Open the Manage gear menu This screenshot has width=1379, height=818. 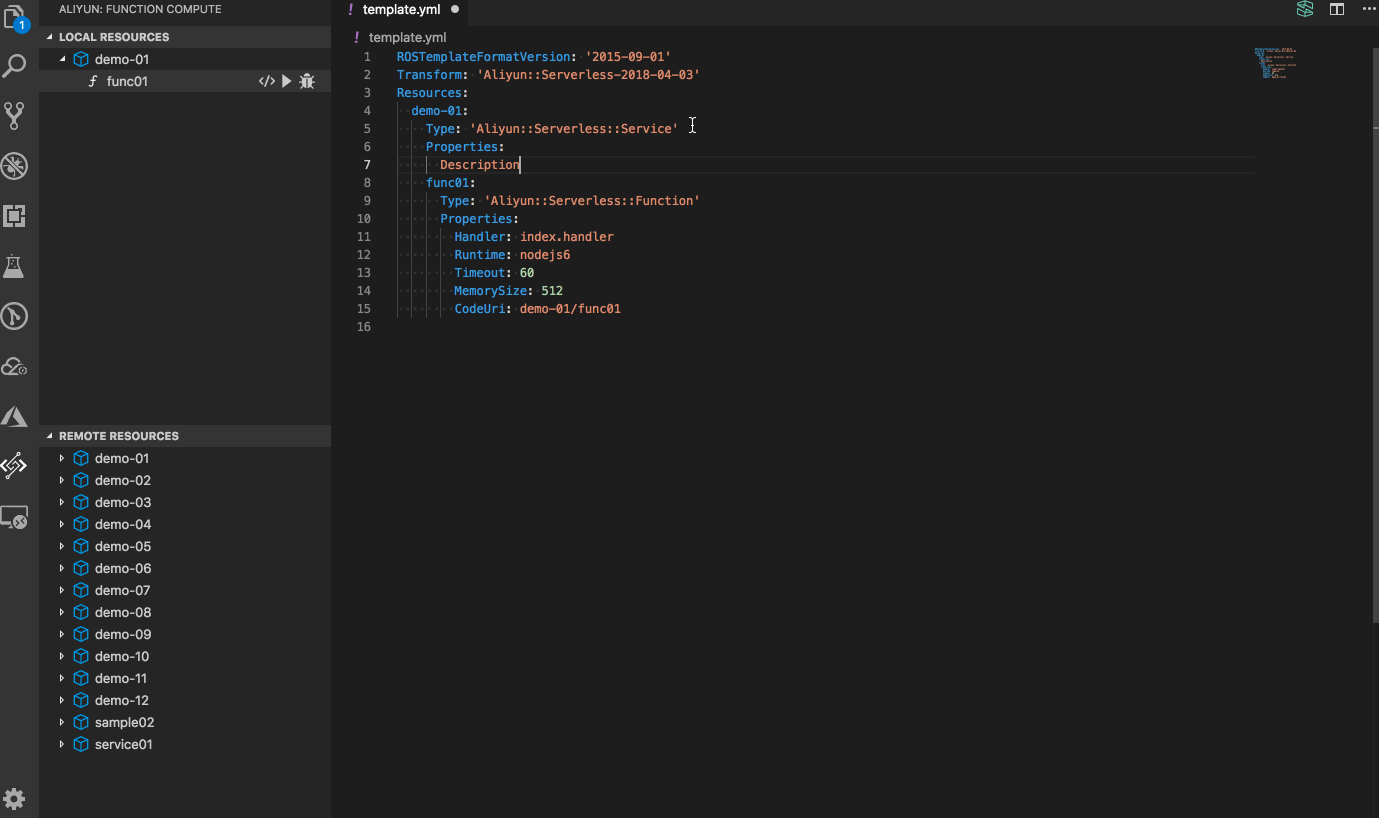(x=15, y=799)
